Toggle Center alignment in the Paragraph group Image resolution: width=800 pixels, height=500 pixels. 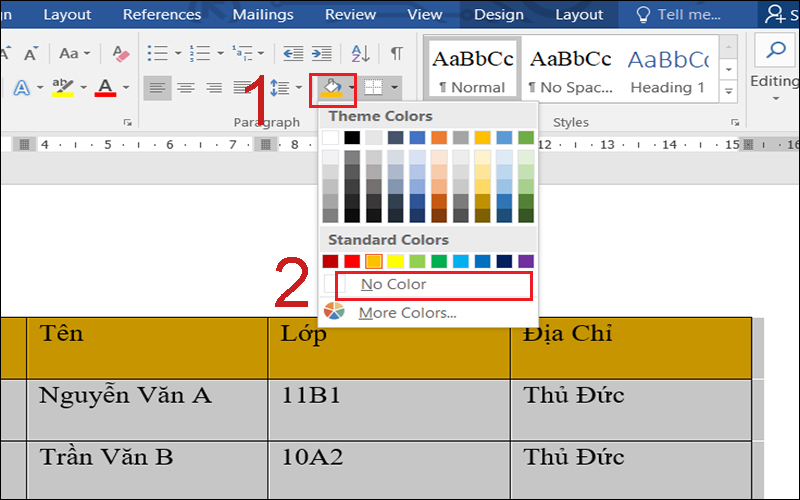point(185,88)
